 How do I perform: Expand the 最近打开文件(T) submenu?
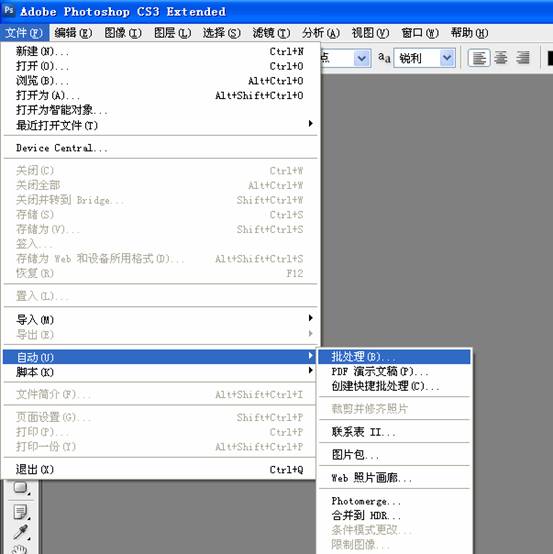(160, 125)
